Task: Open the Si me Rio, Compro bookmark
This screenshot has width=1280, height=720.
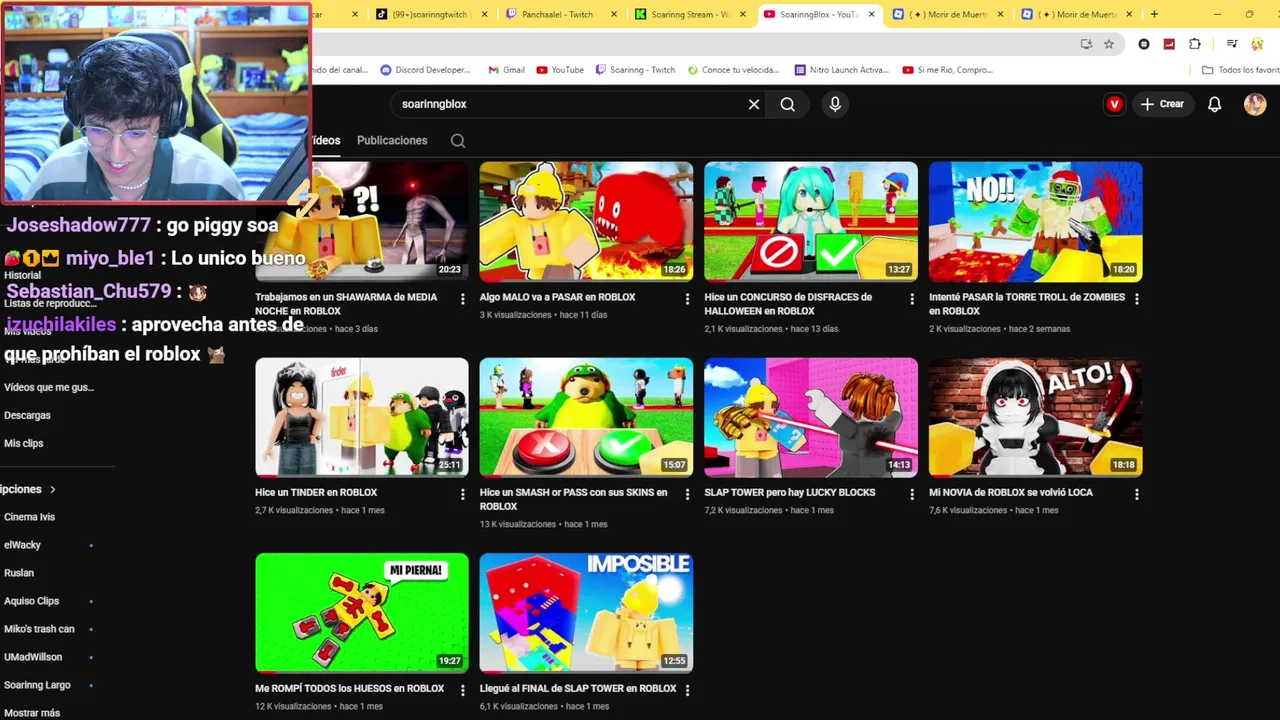Action: coord(948,70)
